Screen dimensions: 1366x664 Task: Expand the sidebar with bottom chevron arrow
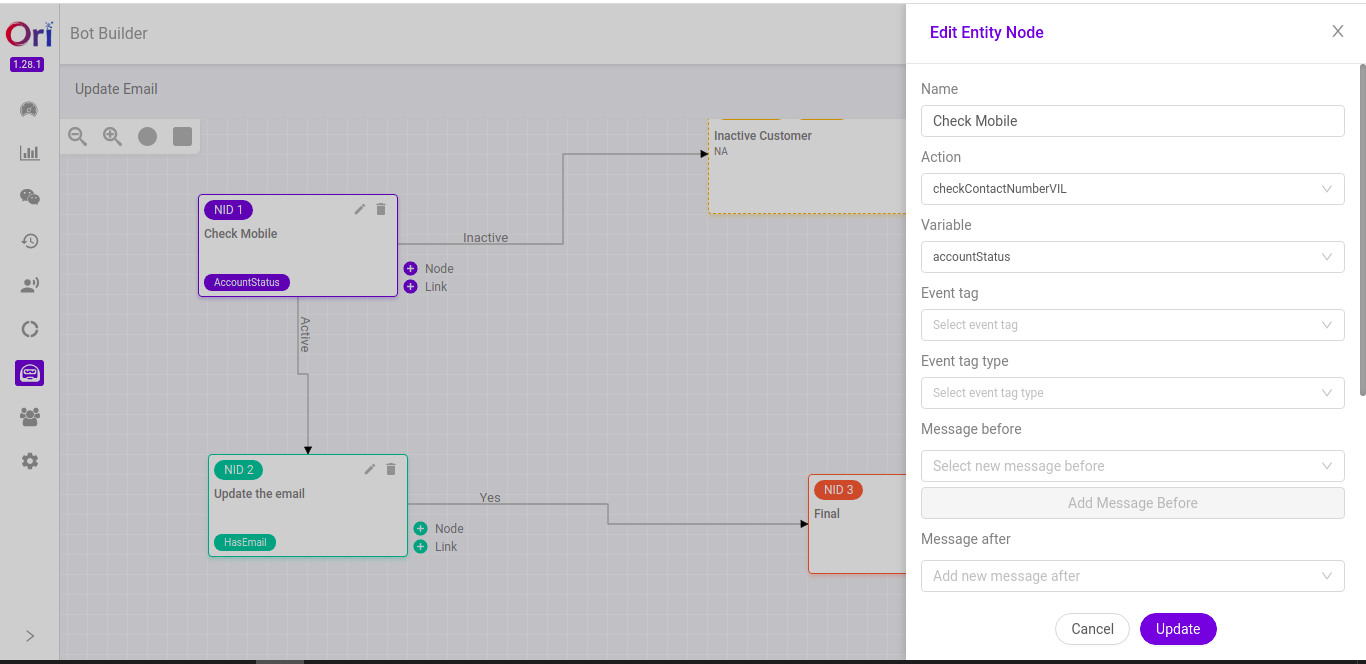[30, 636]
